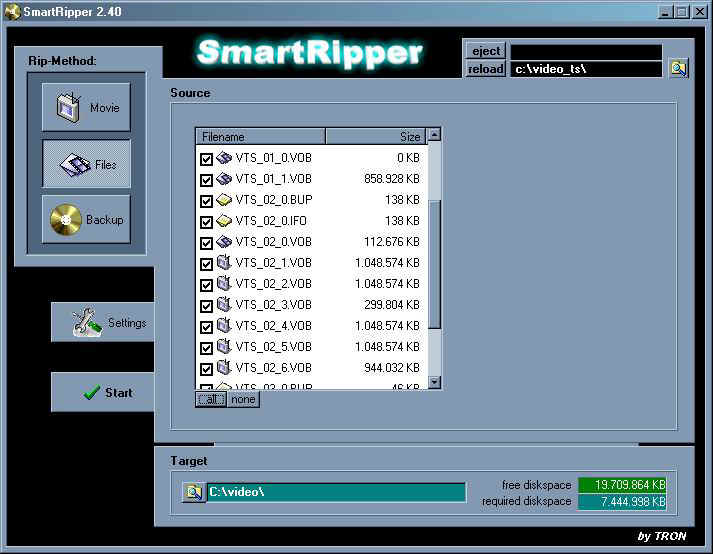Screen dimensions: 713x554
Task: Click file list scroll down arrow
Action: point(434,382)
